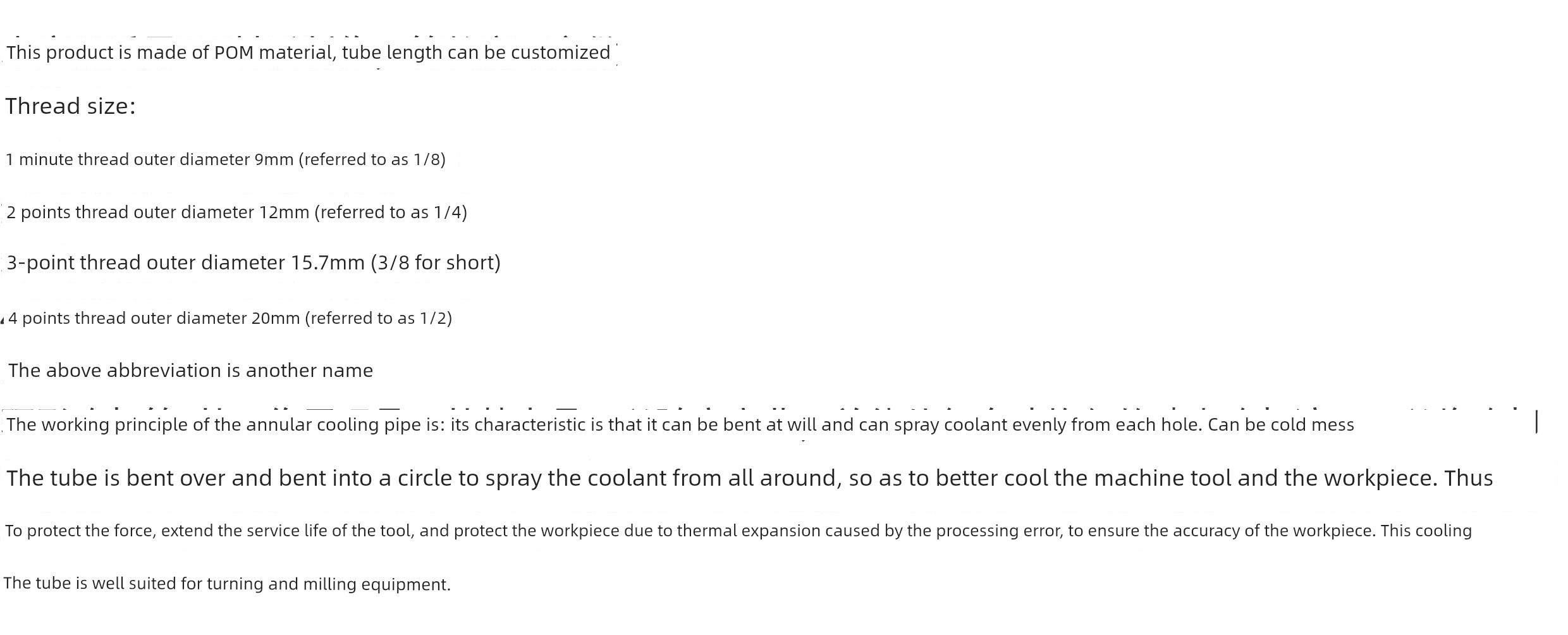
Task: Click the 2 points thread 12mm line
Action: [237, 213]
